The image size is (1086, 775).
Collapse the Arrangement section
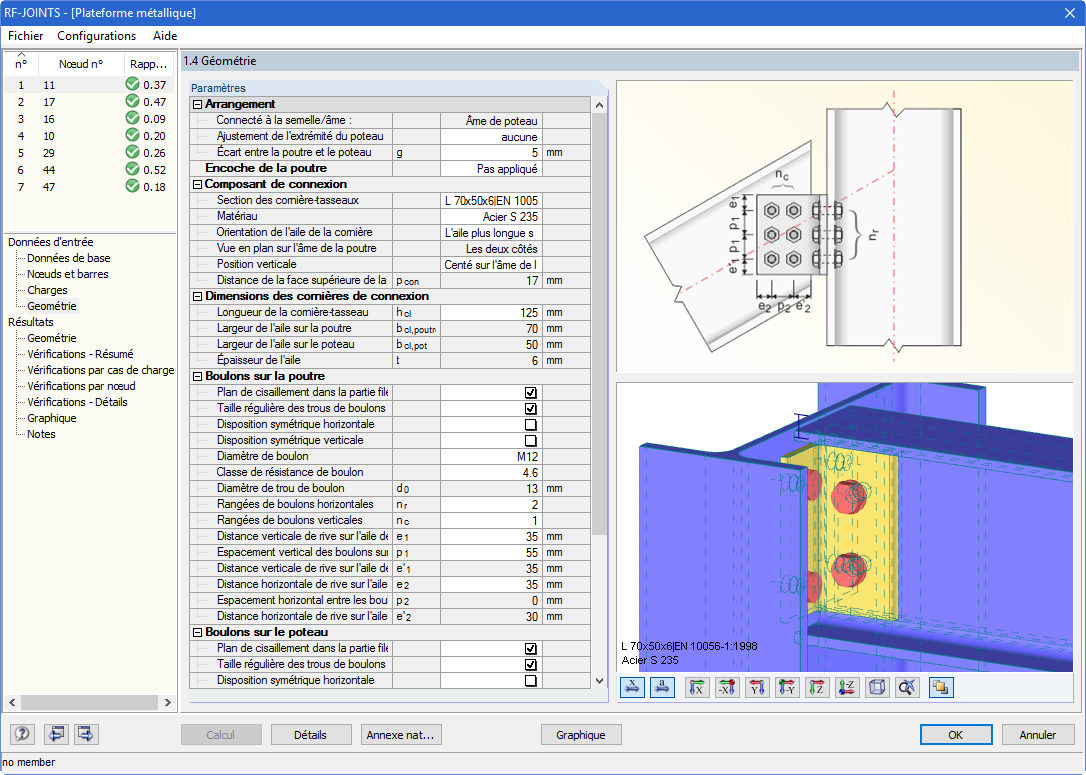197,105
